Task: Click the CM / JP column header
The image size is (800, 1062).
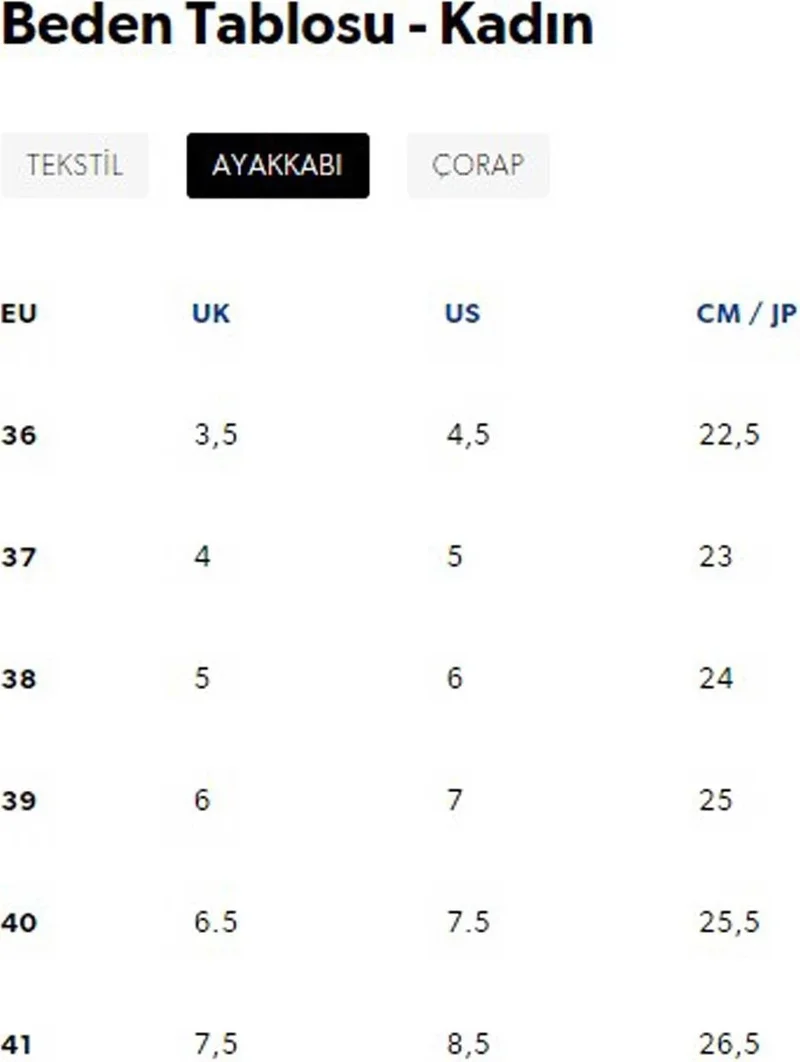Action: click(x=746, y=313)
